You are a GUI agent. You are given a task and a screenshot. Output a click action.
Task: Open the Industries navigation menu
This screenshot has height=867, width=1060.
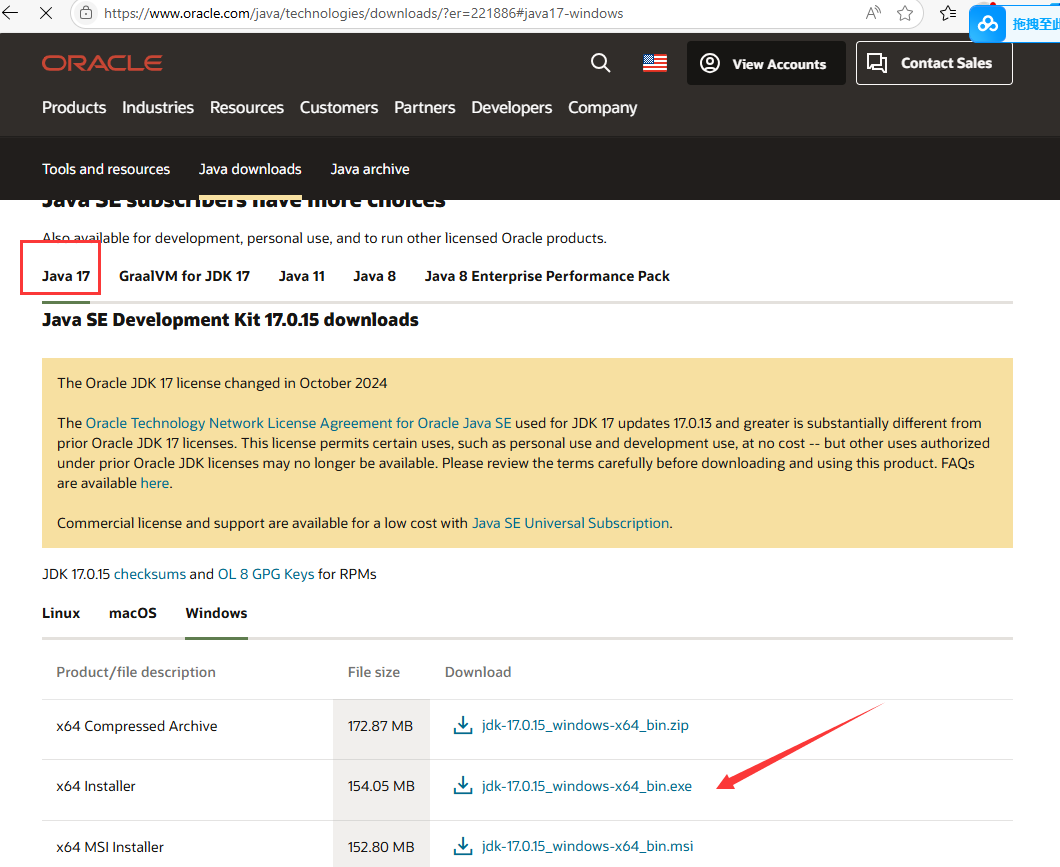click(x=158, y=107)
